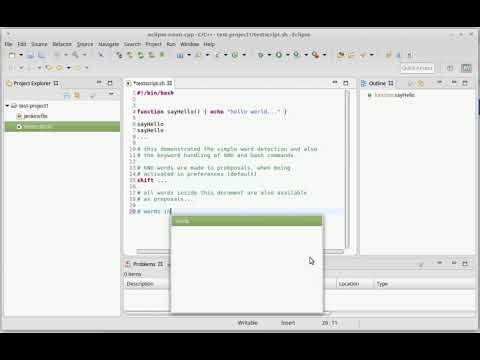Click the editor vertical scrollbar
Screen dimensions: 480x360
[x=347, y=169]
